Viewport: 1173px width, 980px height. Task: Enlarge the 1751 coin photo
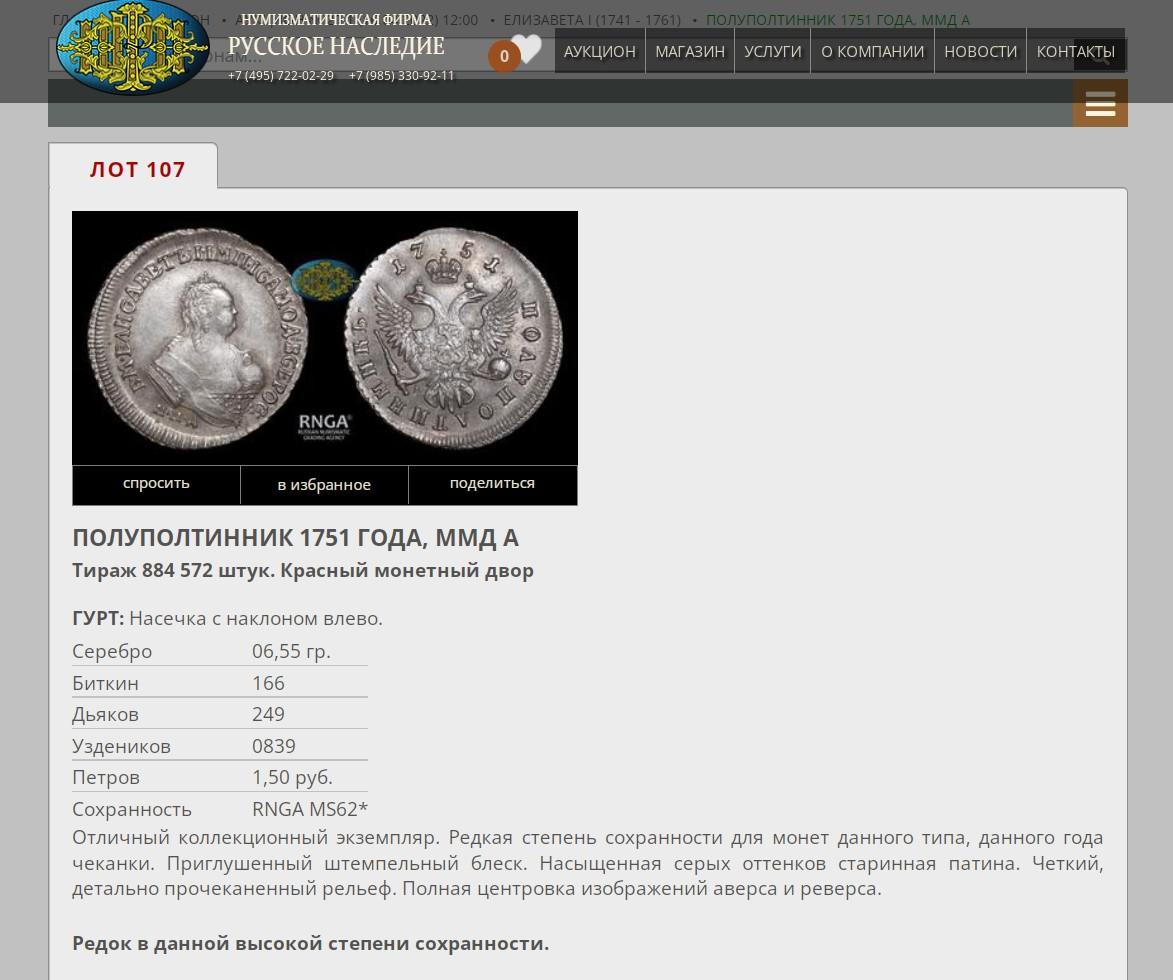coord(325,338)
